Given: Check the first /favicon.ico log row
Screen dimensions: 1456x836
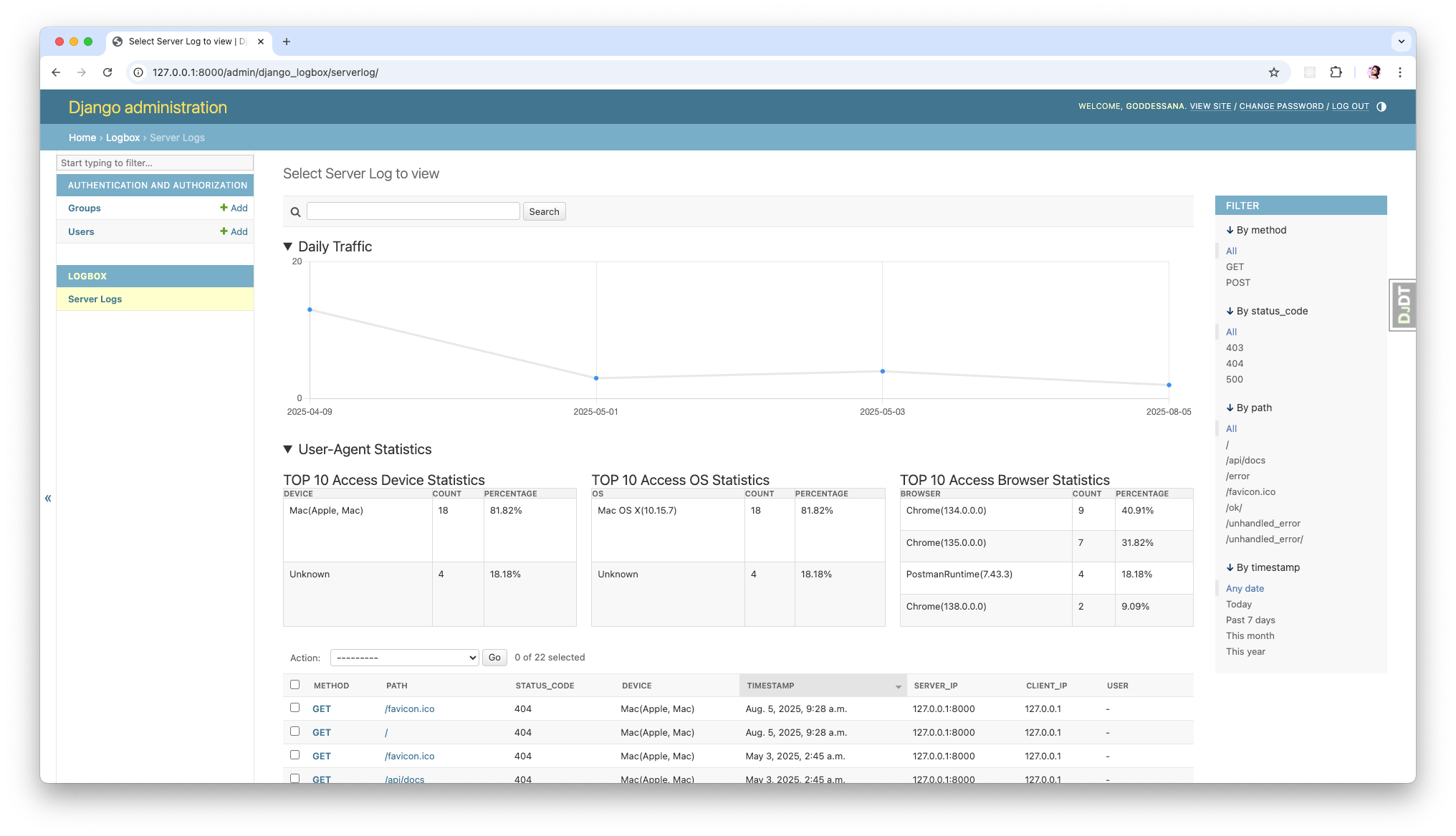Looking at the screenshot, I should (x=294, y=708).
